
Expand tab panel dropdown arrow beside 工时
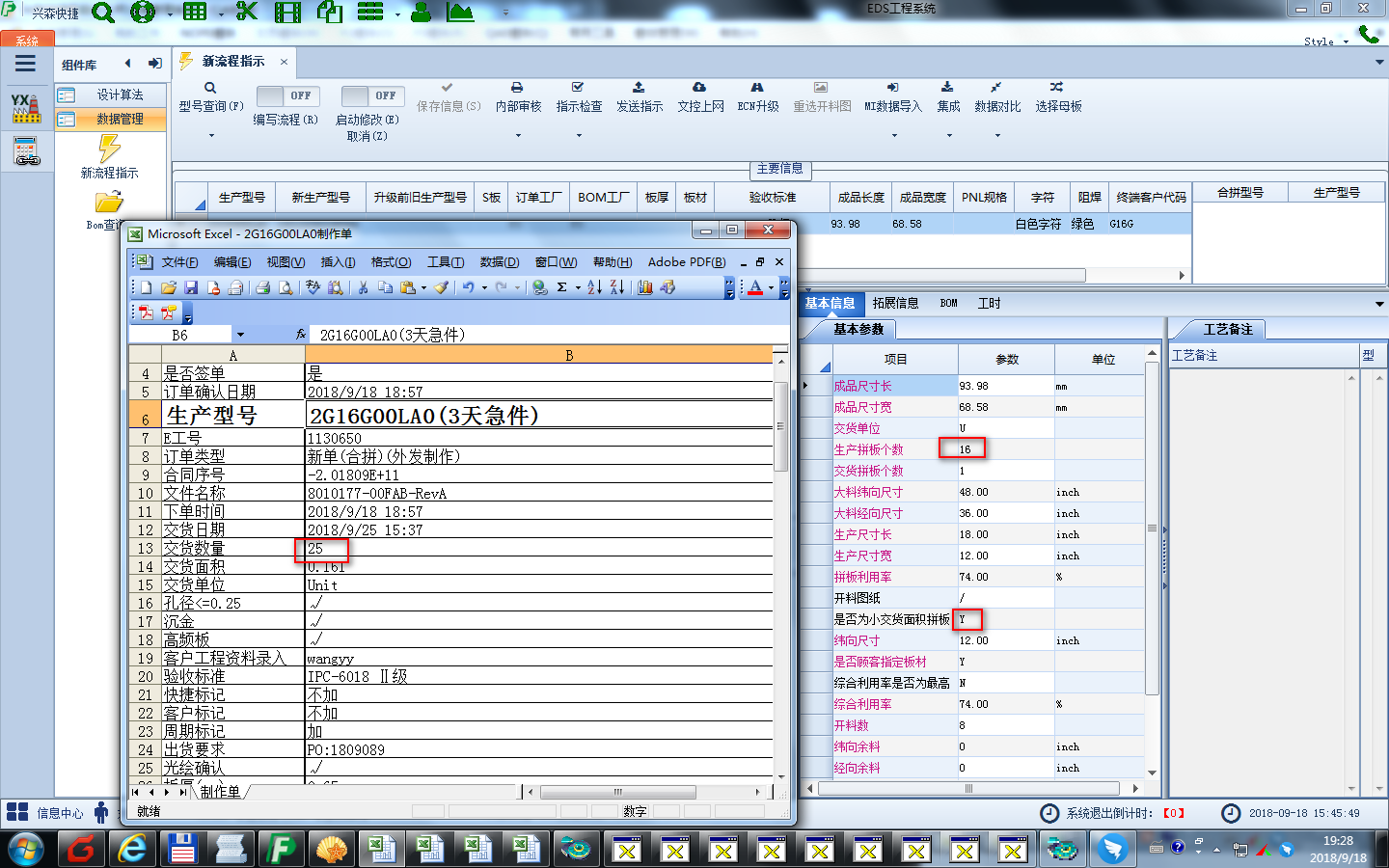(x=1379, y=304)
